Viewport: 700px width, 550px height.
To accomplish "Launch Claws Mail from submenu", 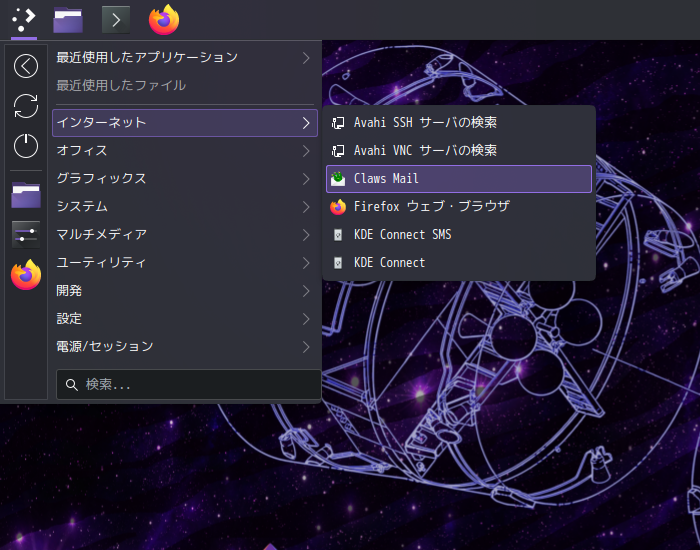I will click(x=459, y=179).
